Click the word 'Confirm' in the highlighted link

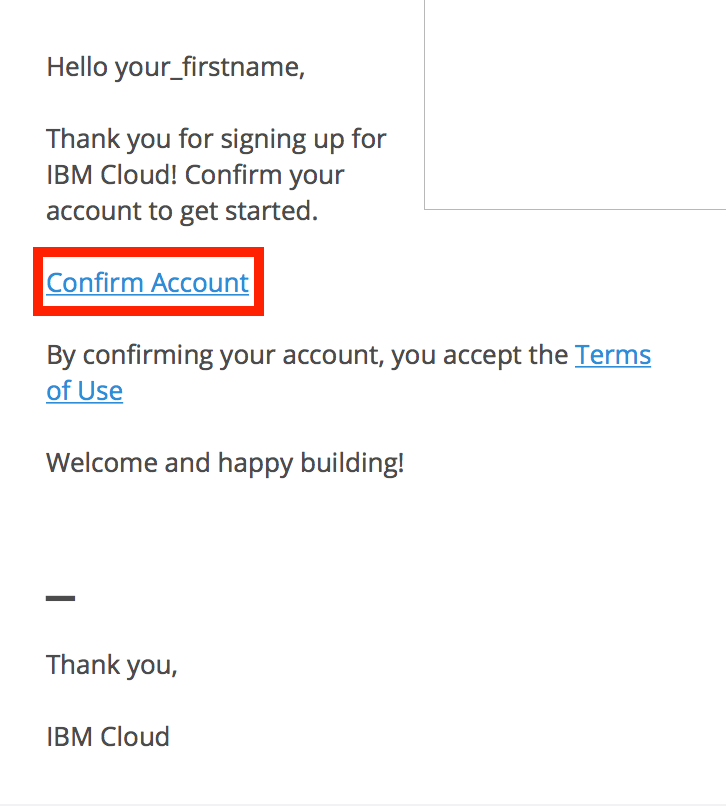95,283
